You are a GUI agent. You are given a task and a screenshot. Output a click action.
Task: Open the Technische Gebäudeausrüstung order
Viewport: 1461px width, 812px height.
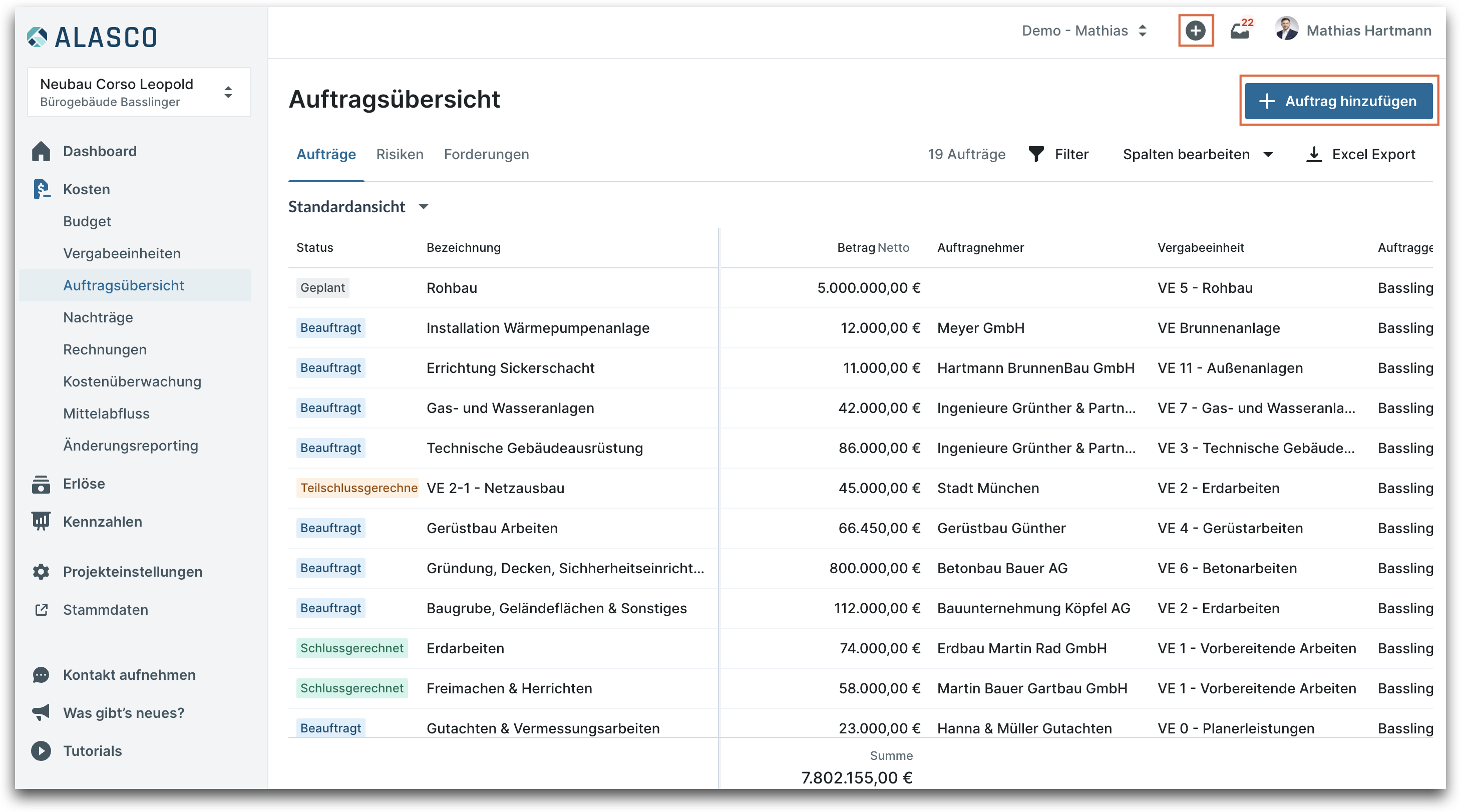(534, 448)
